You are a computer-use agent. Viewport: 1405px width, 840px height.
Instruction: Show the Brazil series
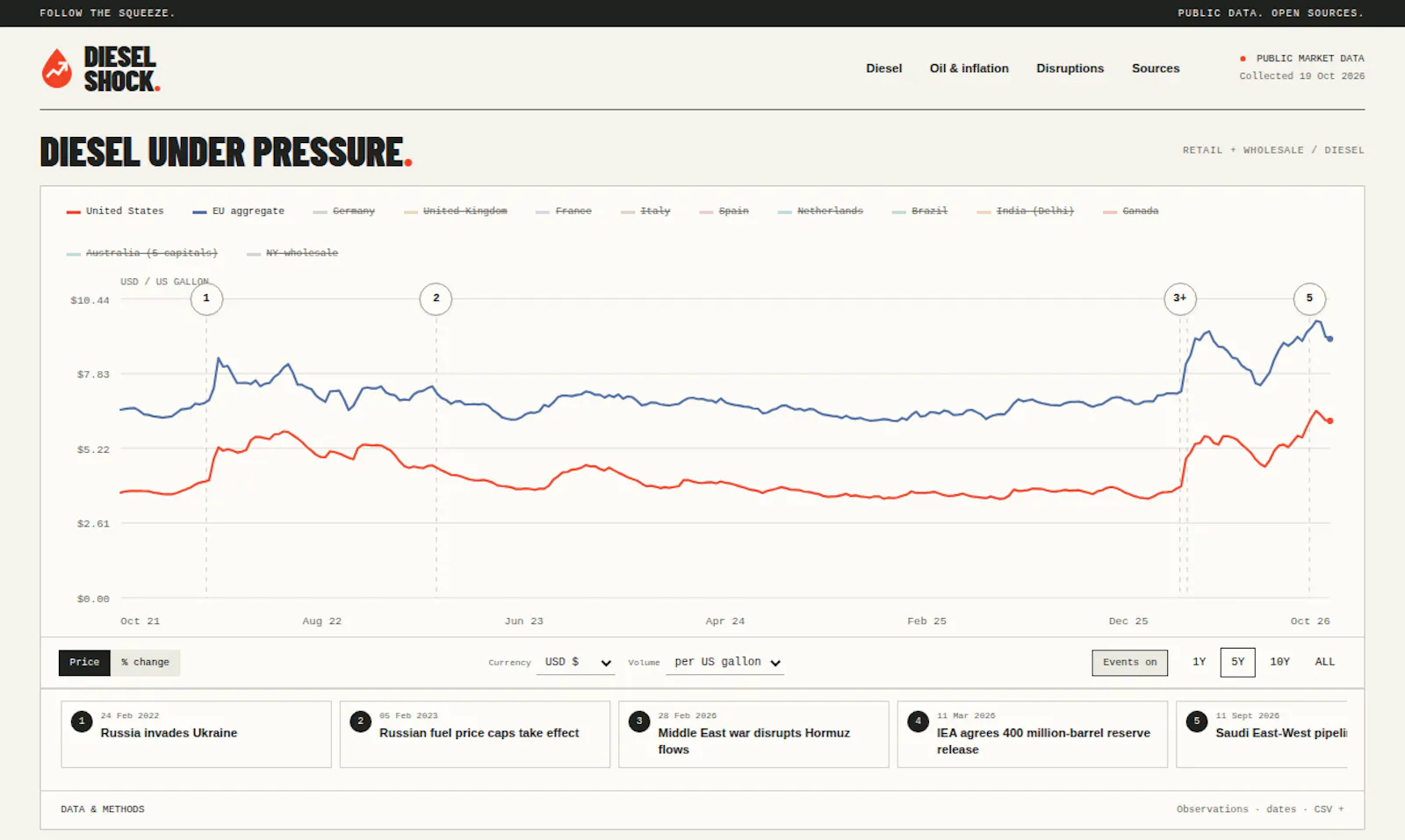919,212
